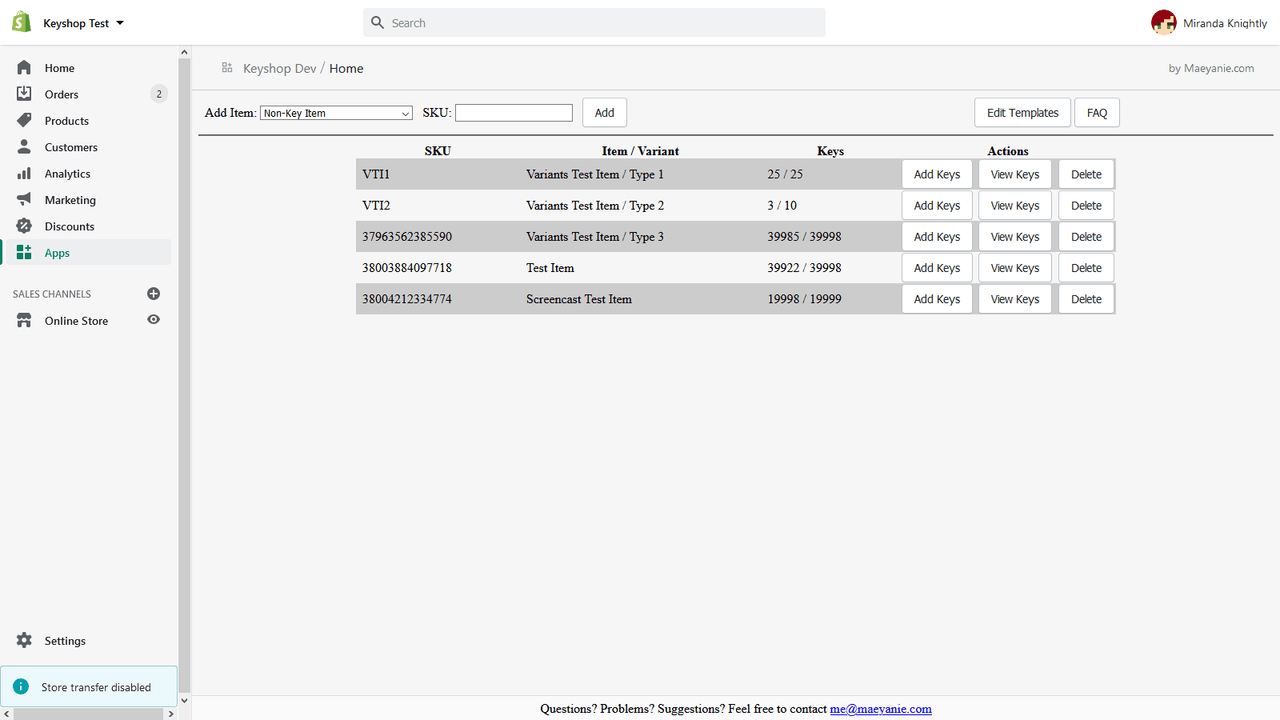Click sidebar horizontal scroll right arrow
This screenshot has width=1280, height=720.
171,714
